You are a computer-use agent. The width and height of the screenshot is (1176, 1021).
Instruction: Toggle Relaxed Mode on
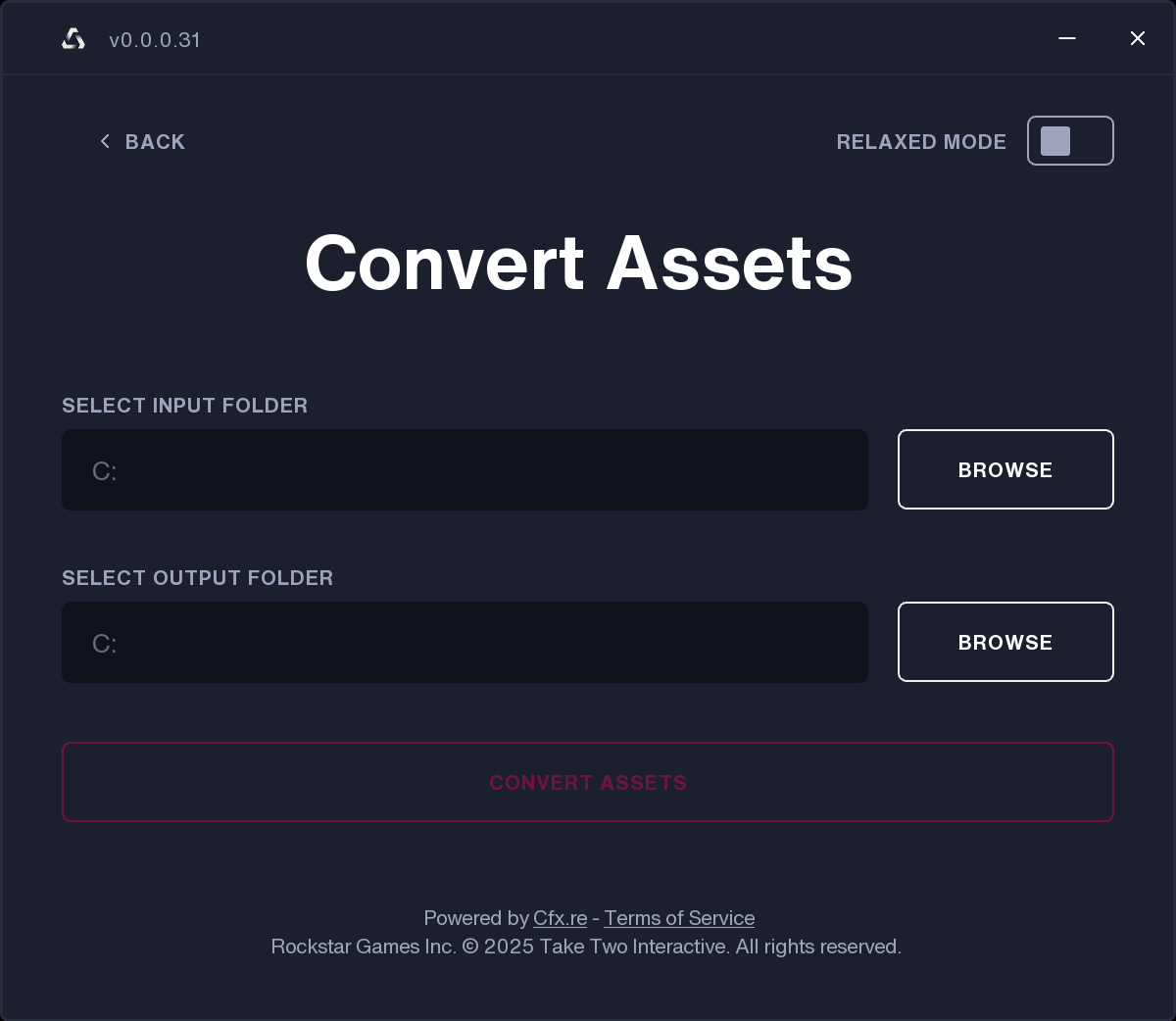click(x=1070, y=140)
